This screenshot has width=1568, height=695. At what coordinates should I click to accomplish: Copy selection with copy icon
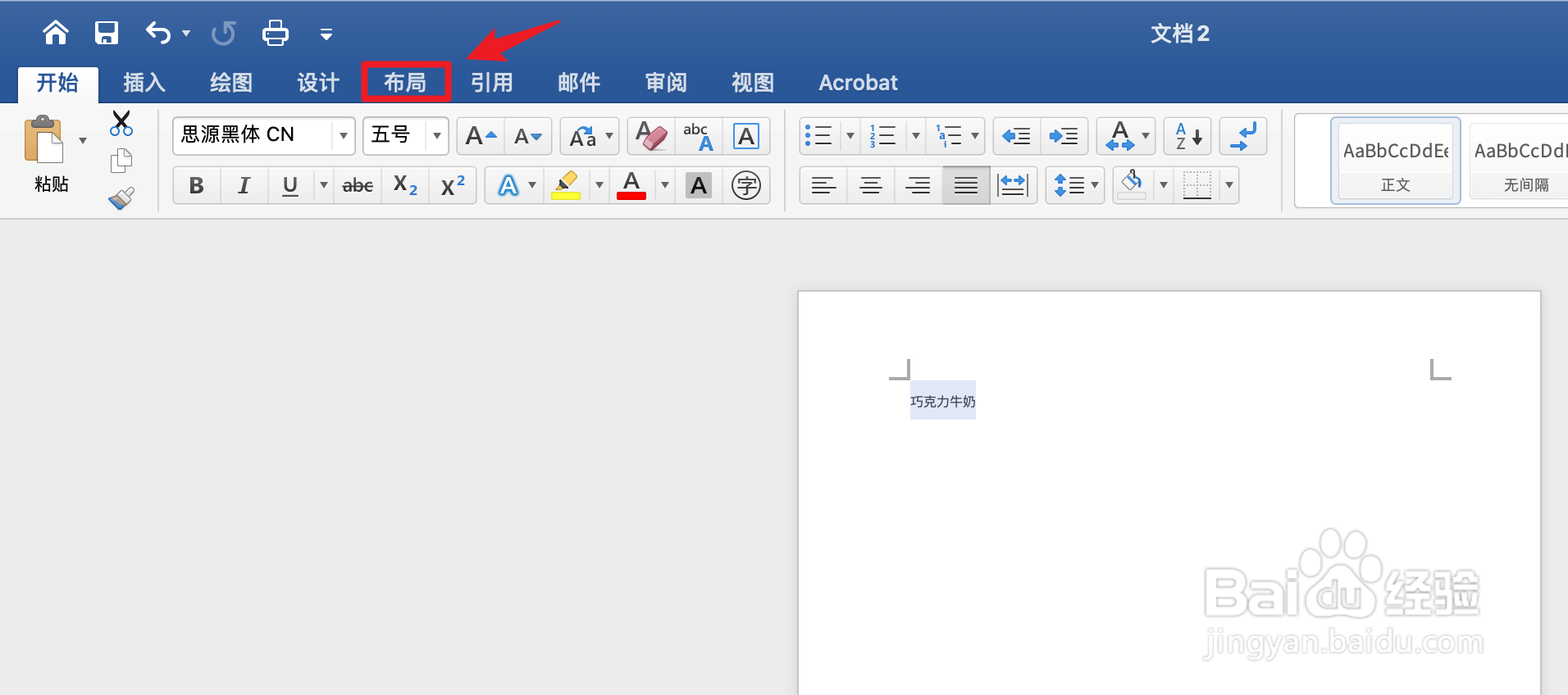121,161
